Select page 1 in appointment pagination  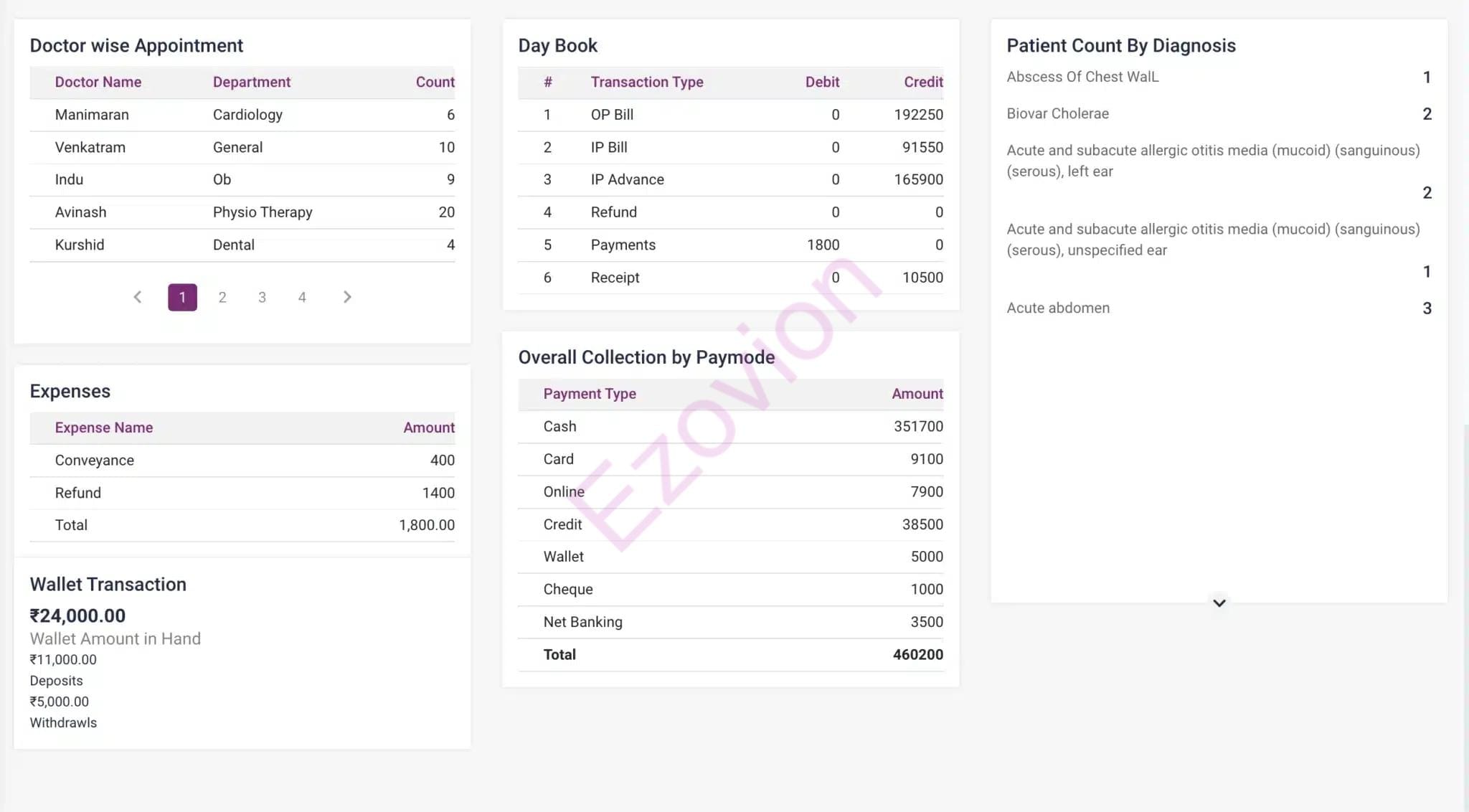(x=182, y=297)
